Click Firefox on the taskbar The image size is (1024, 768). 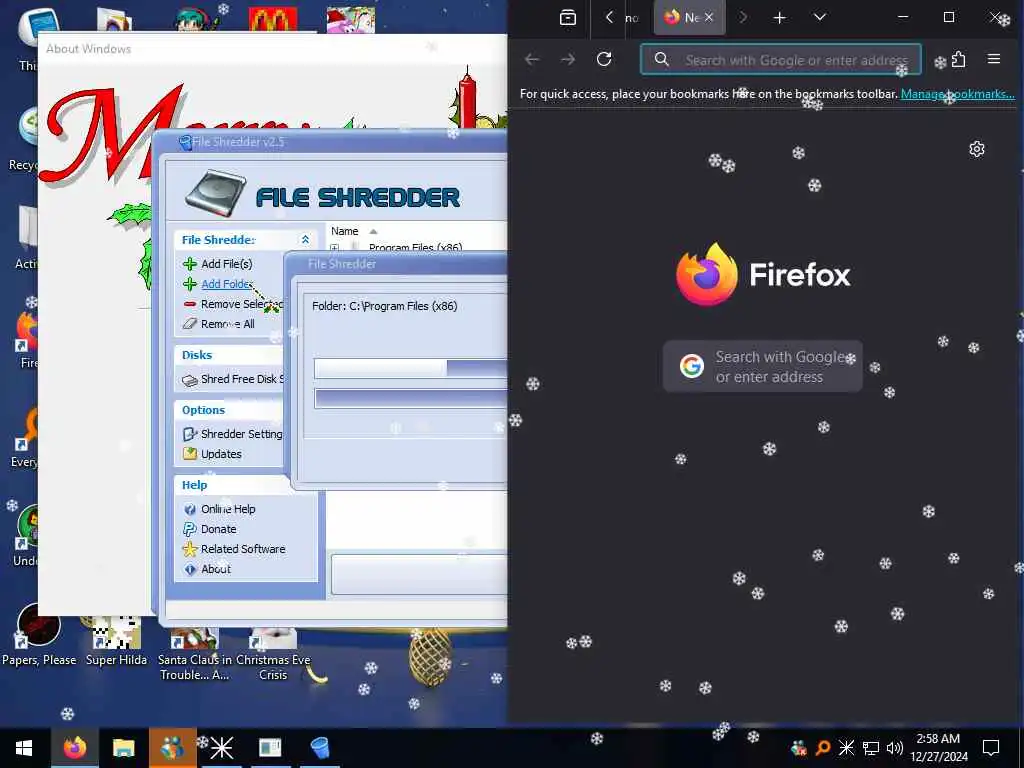(x=74, y=748)
